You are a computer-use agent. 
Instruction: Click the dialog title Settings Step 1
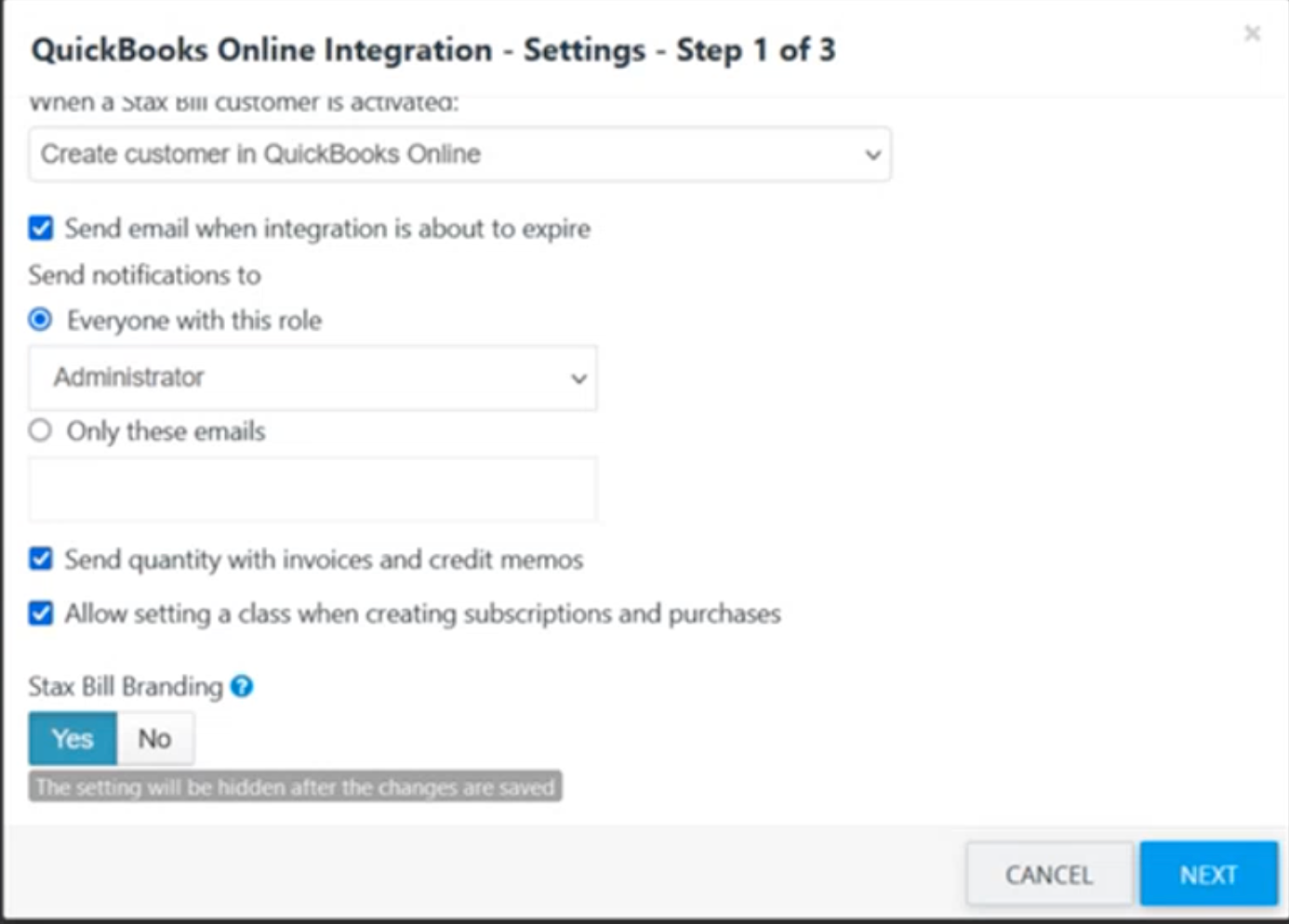point(433,49)
